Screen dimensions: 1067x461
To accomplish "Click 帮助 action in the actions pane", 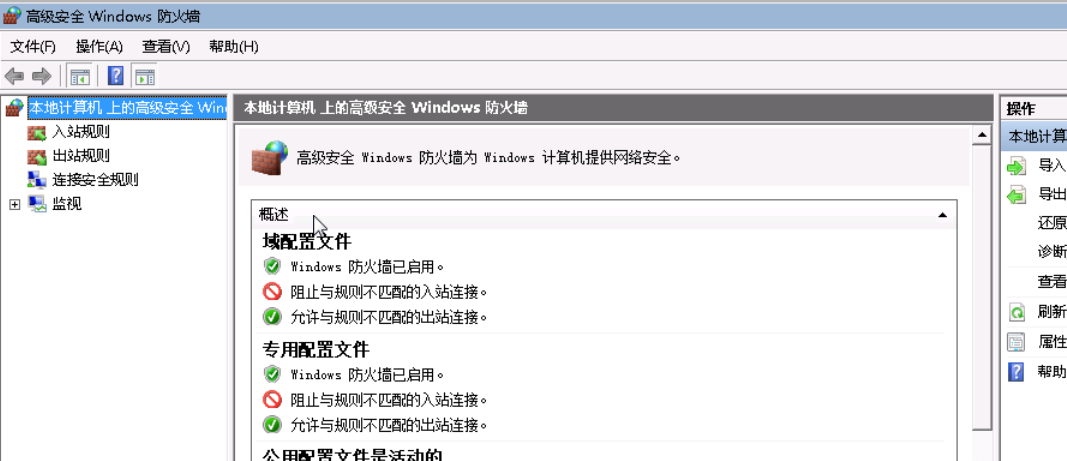I will [1052, 372].
